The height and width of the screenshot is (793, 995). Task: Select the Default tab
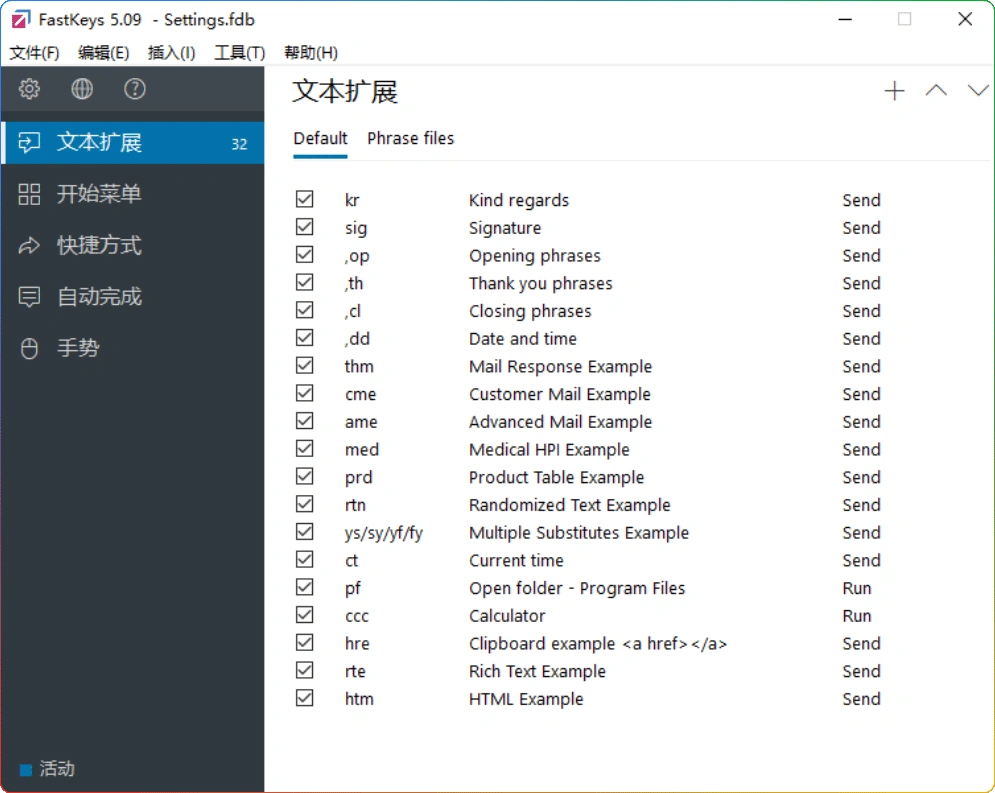pos(320,138)
